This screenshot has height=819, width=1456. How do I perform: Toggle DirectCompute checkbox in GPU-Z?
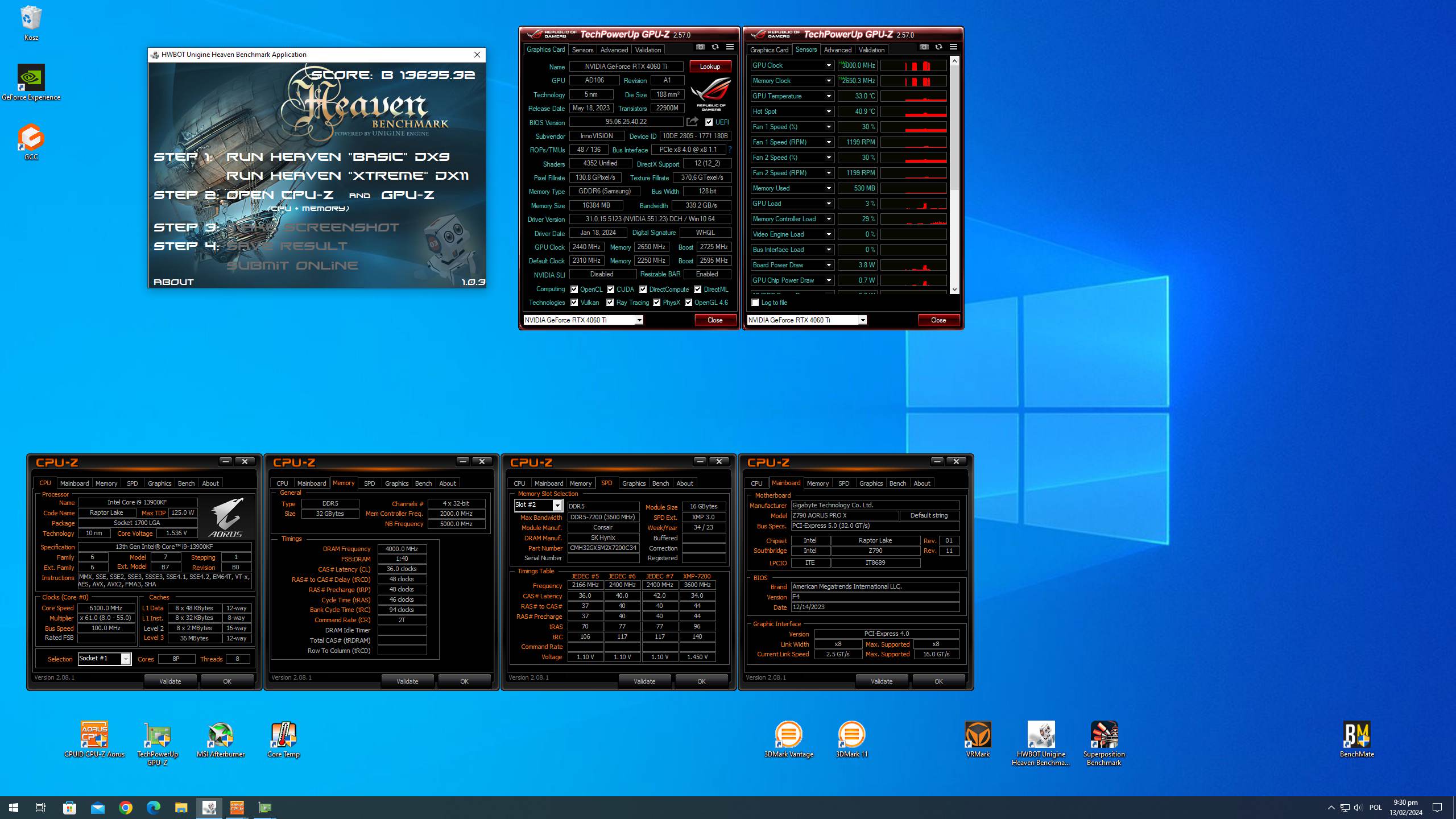[x=643, y=289]
